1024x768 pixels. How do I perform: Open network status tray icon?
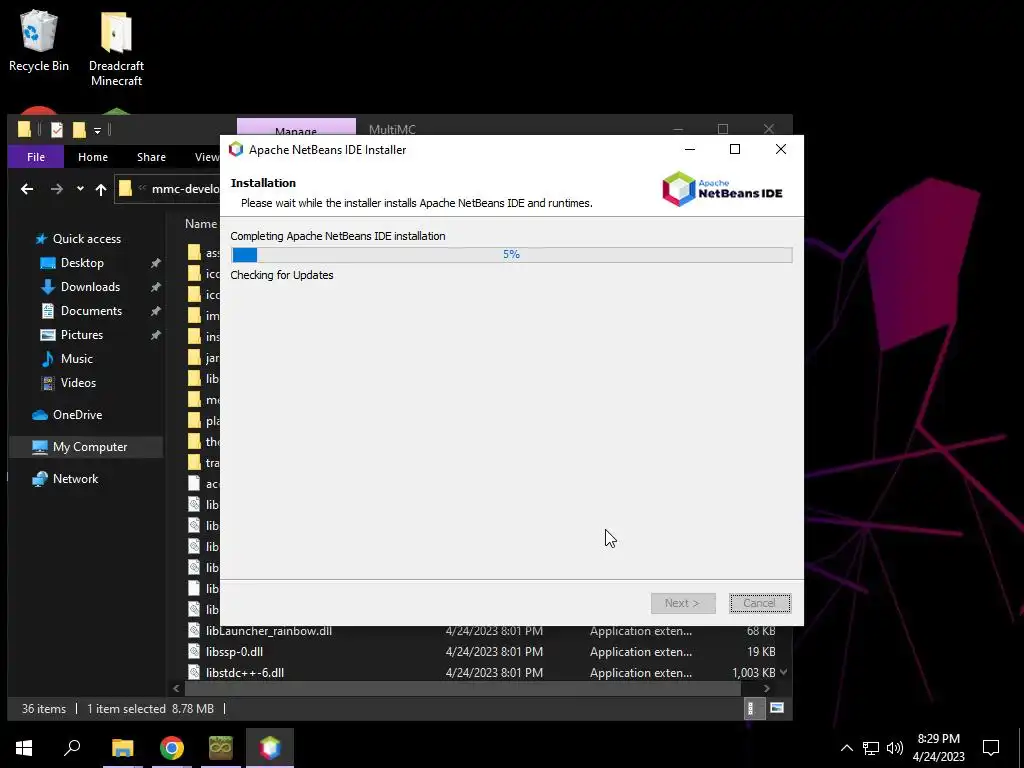[871, 748]
